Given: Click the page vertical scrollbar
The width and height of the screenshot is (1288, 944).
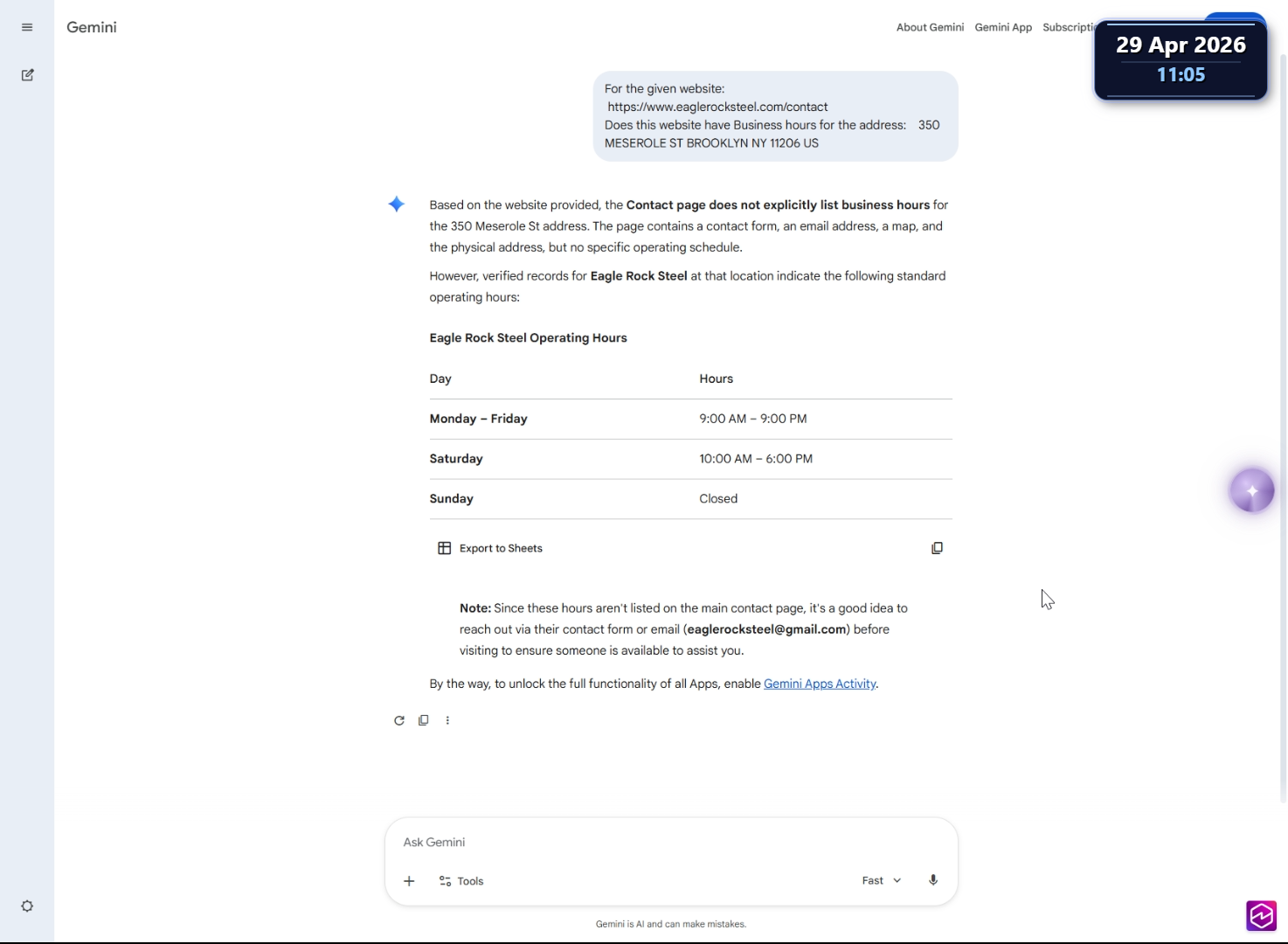Looking at the screenshot, I should (1283, 428).
